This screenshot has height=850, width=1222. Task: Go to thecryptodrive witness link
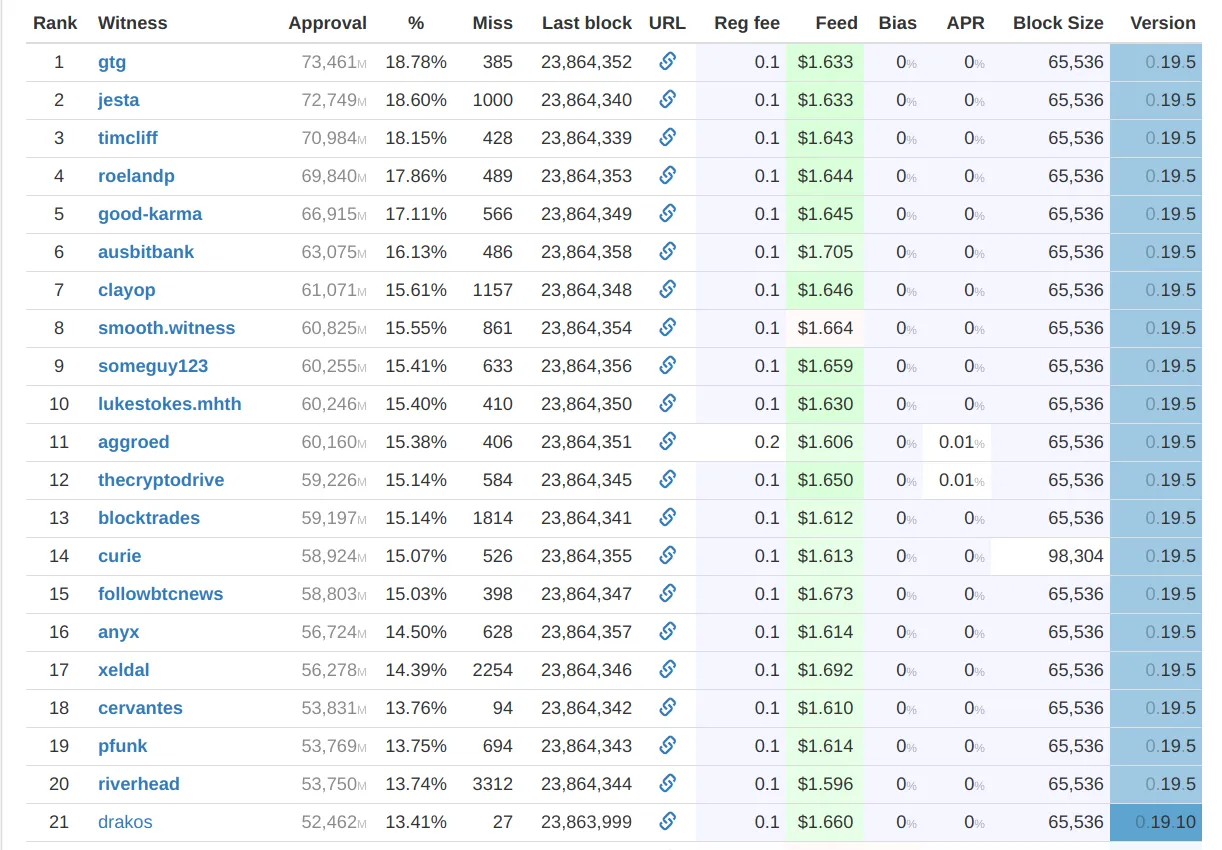161,480
